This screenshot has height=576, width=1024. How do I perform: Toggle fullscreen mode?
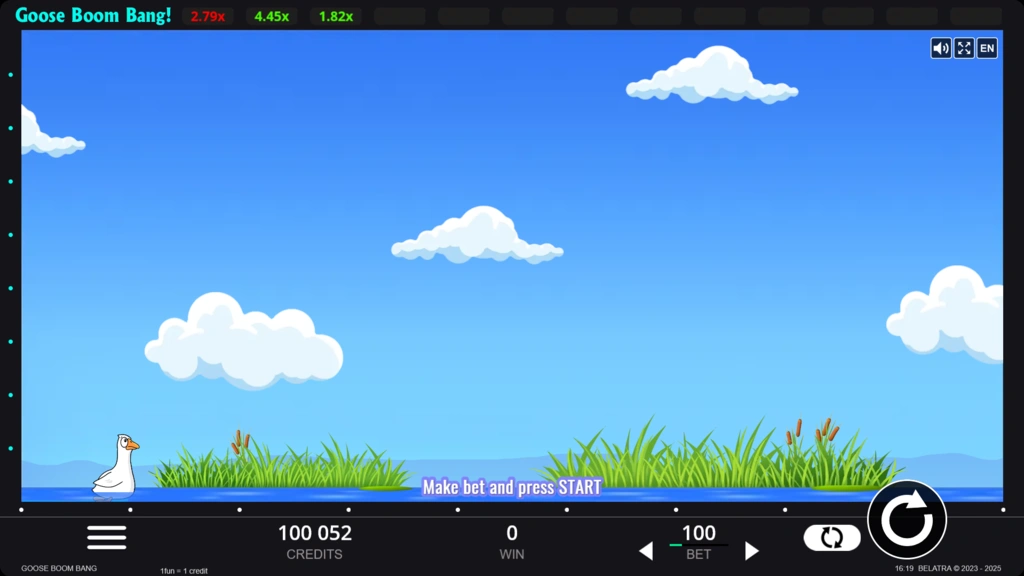coord(964,48)
